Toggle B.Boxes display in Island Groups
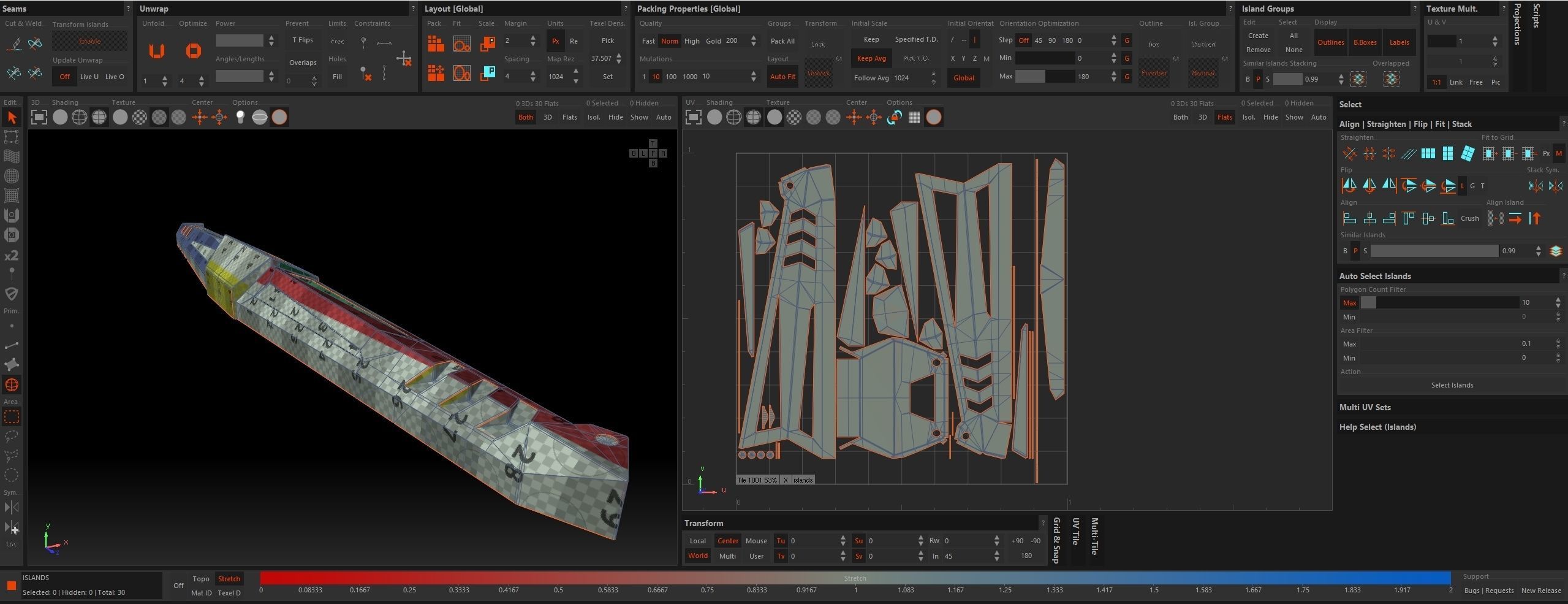 pos(1365,42)
